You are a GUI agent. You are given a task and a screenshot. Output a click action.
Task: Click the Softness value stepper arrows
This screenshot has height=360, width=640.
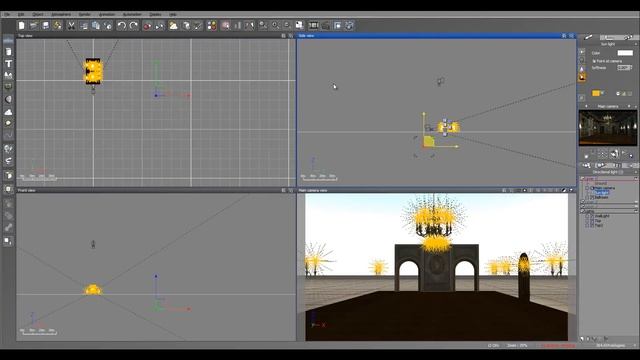tap(631, 67)
